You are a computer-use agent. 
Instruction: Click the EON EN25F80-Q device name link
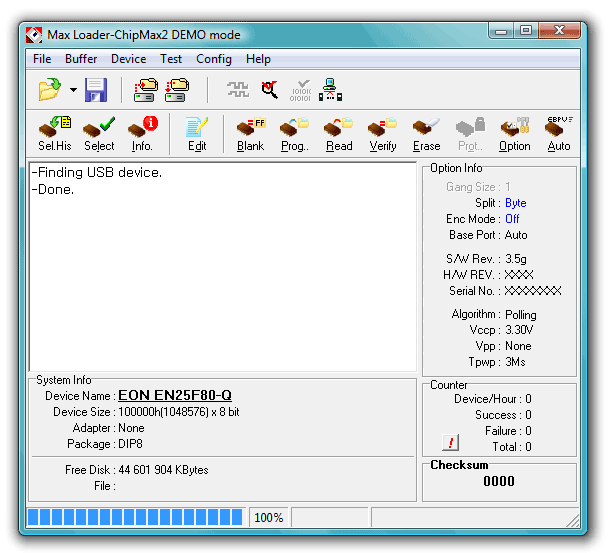coord(175,395)
